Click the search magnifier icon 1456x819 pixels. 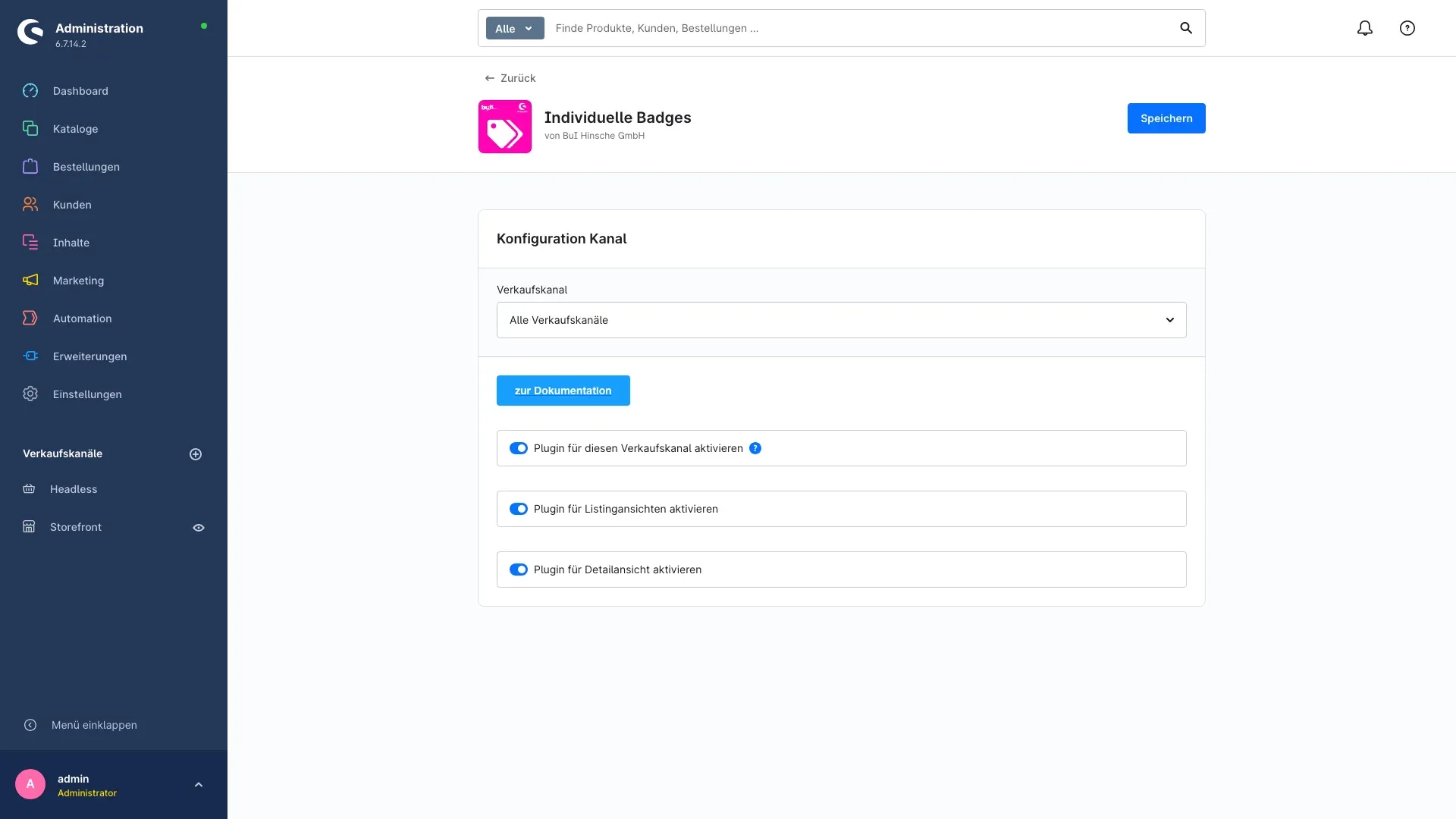pyautogui.click(x=1186, y=28)
